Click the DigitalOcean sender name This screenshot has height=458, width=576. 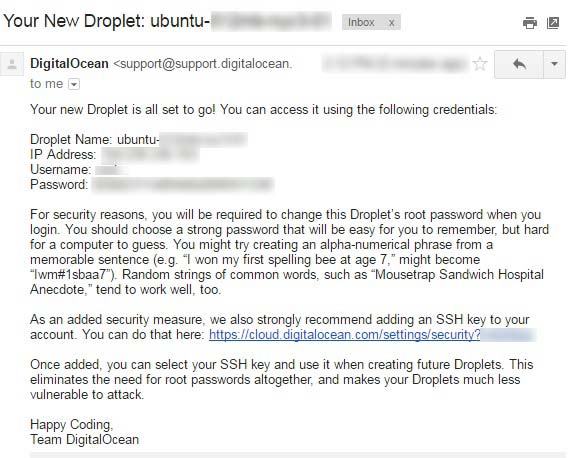(69, 64)
